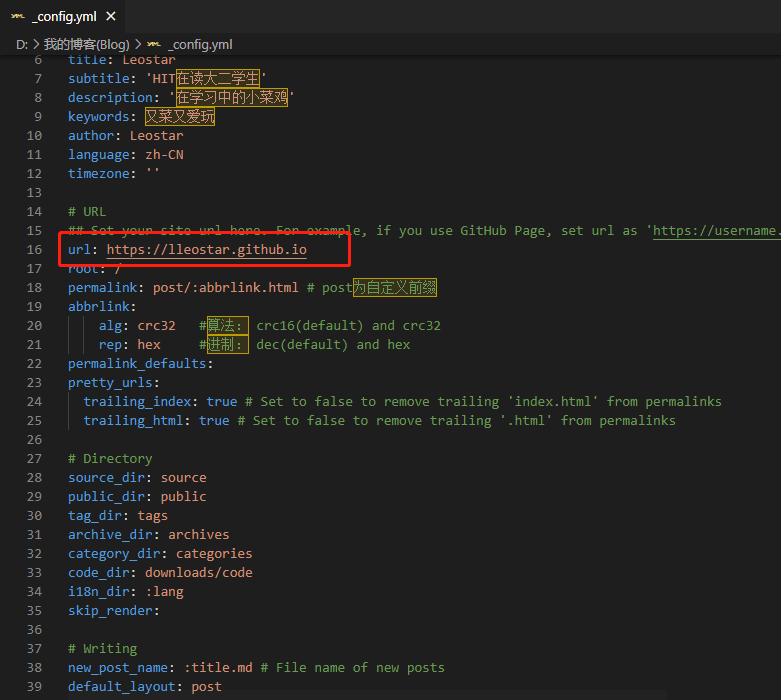Click the # Directory comment
Viewport: 781px width, 700px height.
(x=110, y=458)
